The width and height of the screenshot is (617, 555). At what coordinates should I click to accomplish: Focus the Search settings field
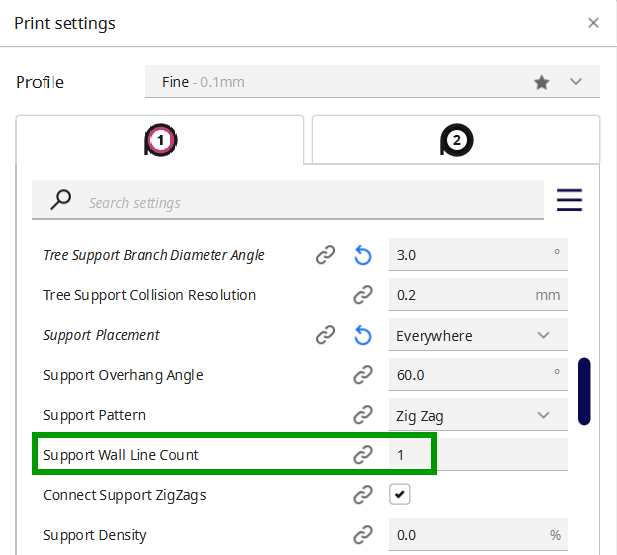tap(288, 200)
